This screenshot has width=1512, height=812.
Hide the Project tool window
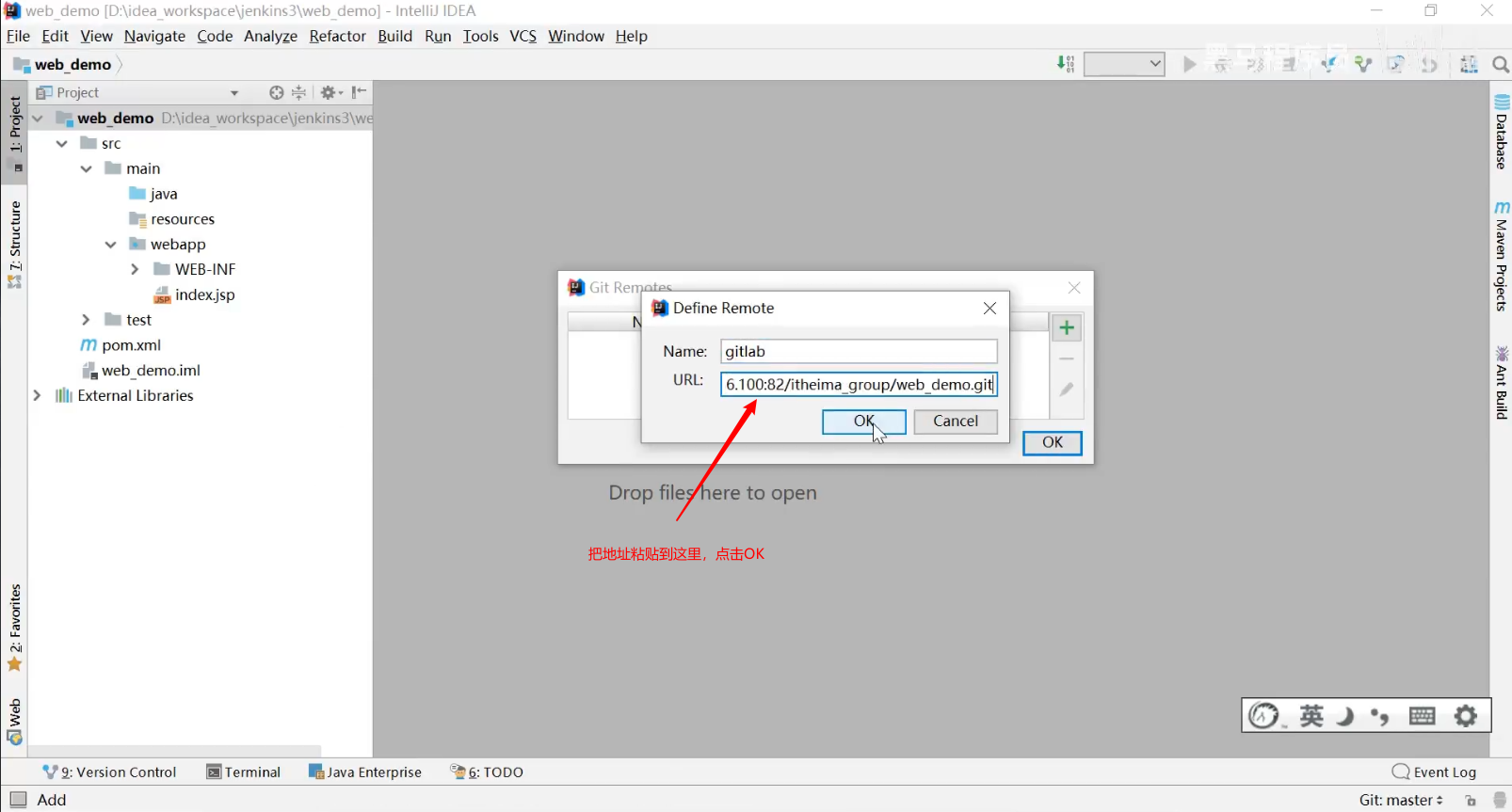click(359, 92)
